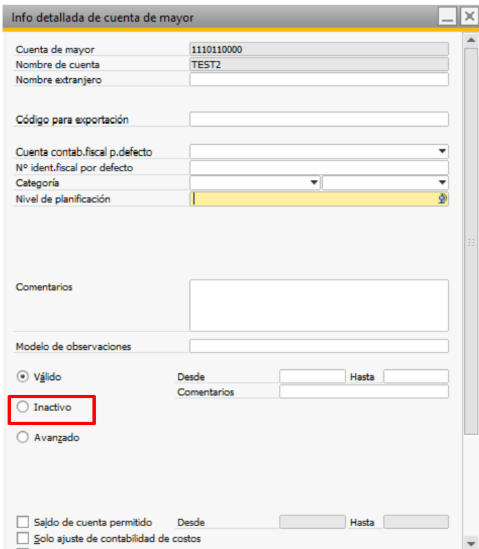Check Solo ajuste de contabilidad de costos
This screenshot has width=479, height=549.
(x=23, y=538)
